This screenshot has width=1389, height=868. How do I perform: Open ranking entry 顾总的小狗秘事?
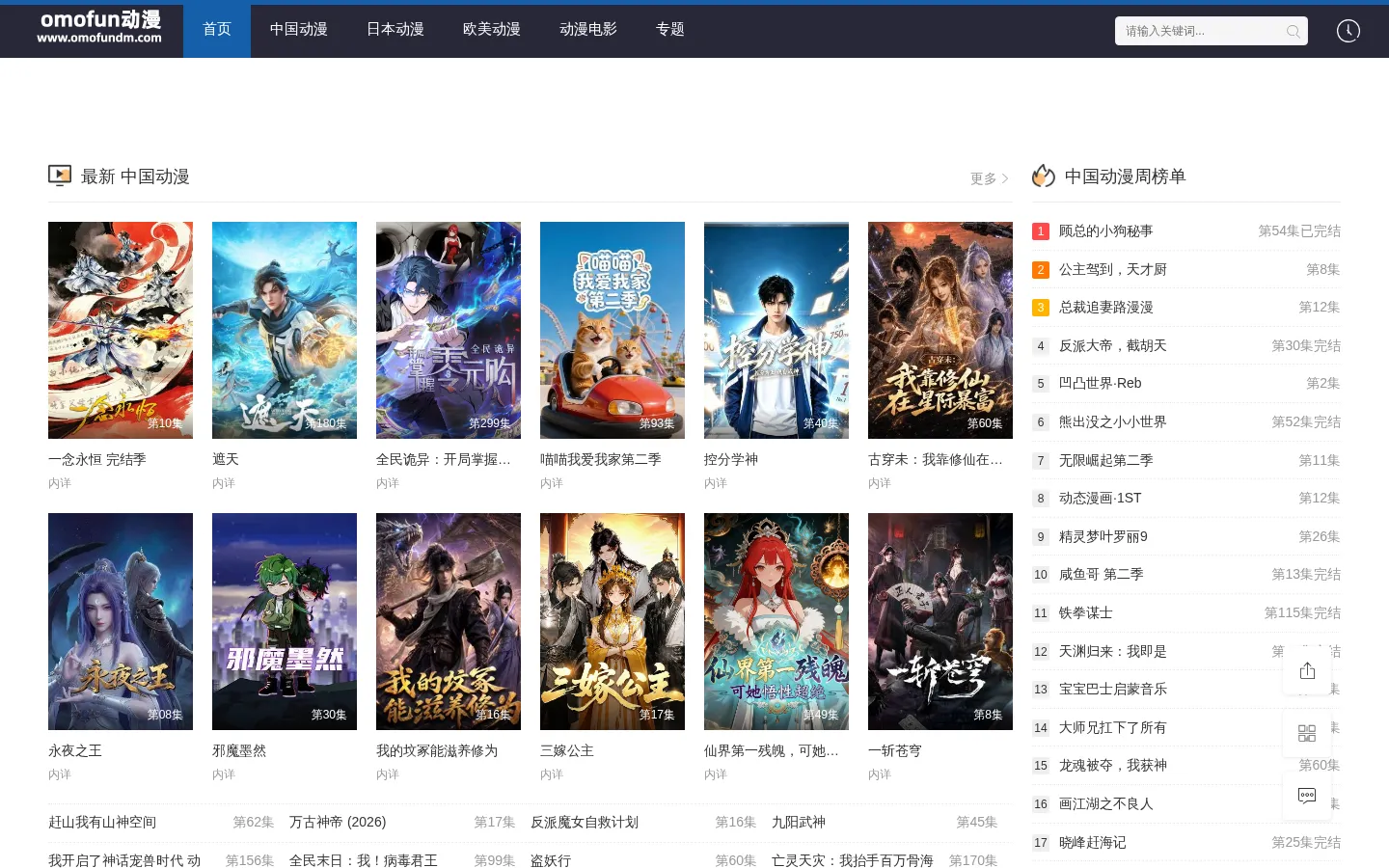coord(1106,231)
